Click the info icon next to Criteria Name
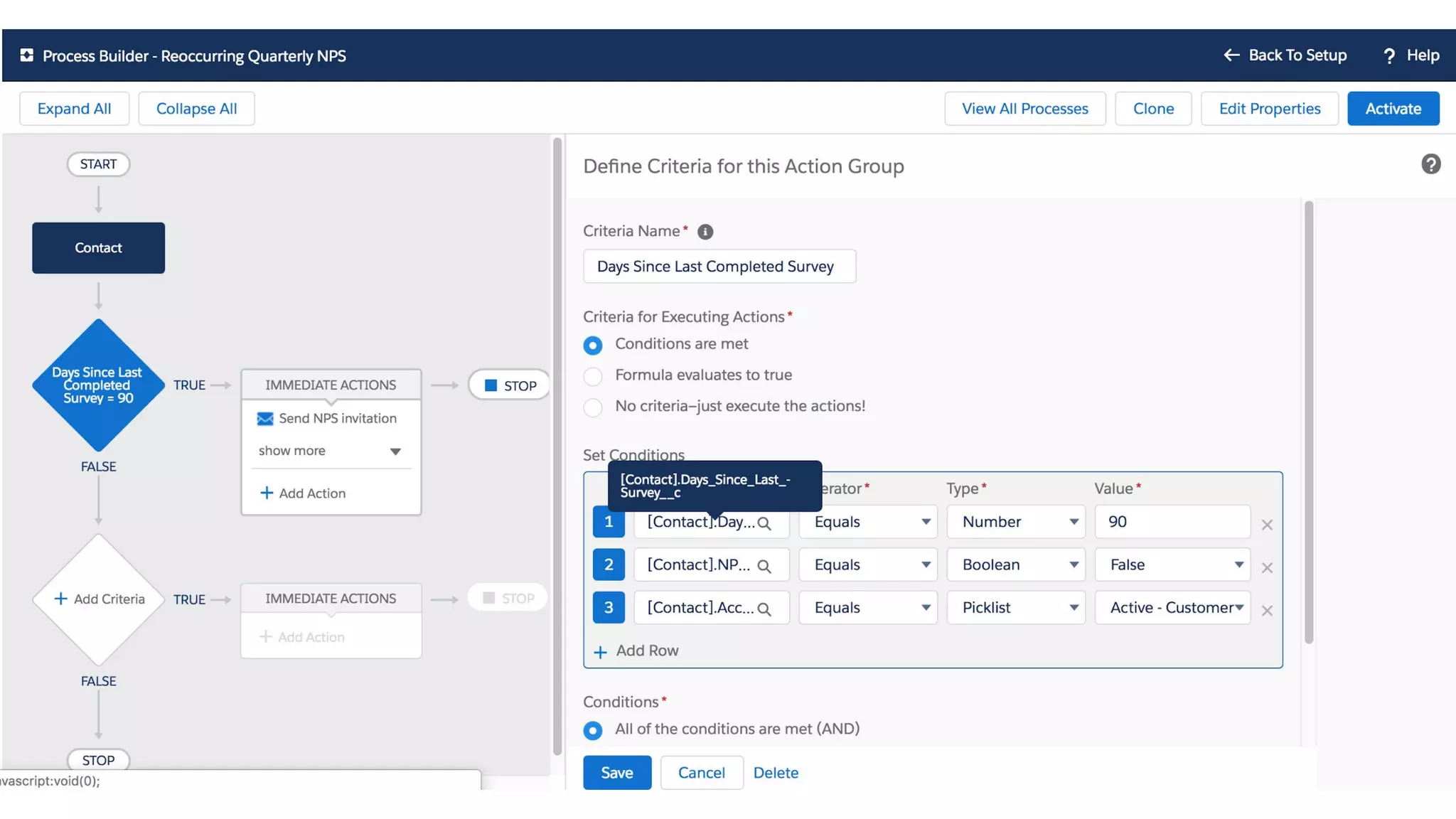 705,232
